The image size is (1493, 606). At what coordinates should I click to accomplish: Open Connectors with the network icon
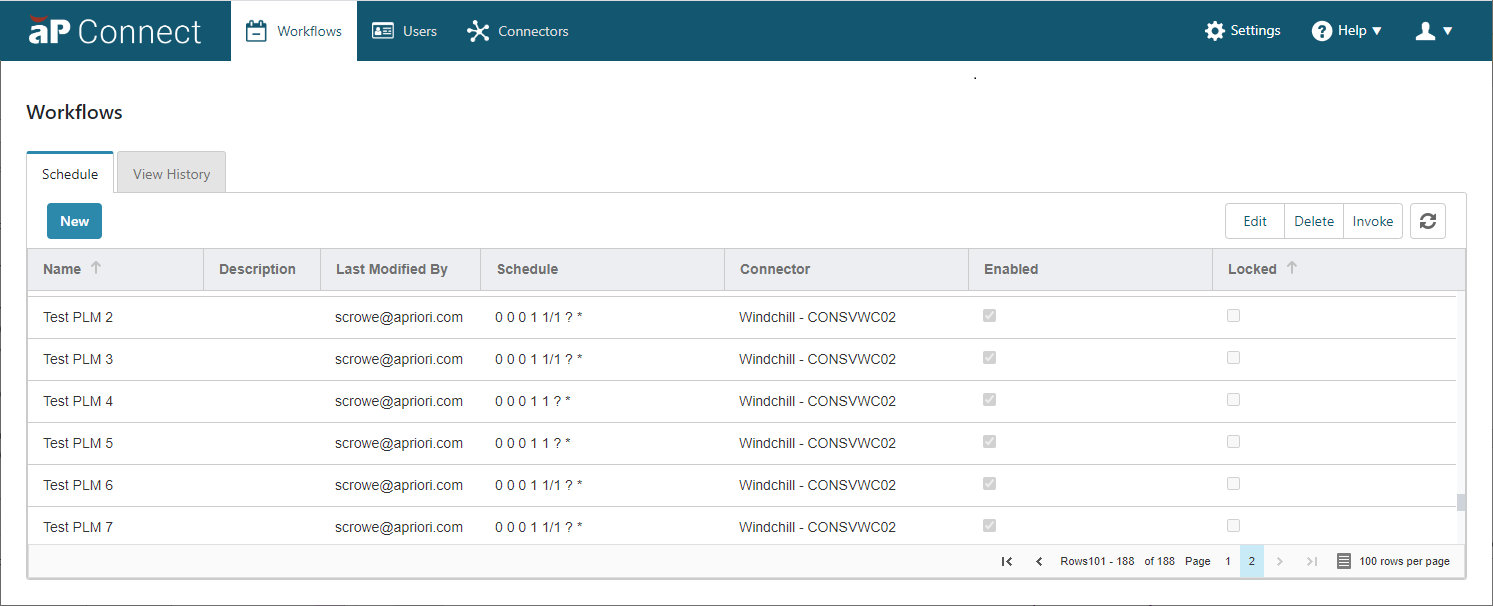click(x=478, y=31)
